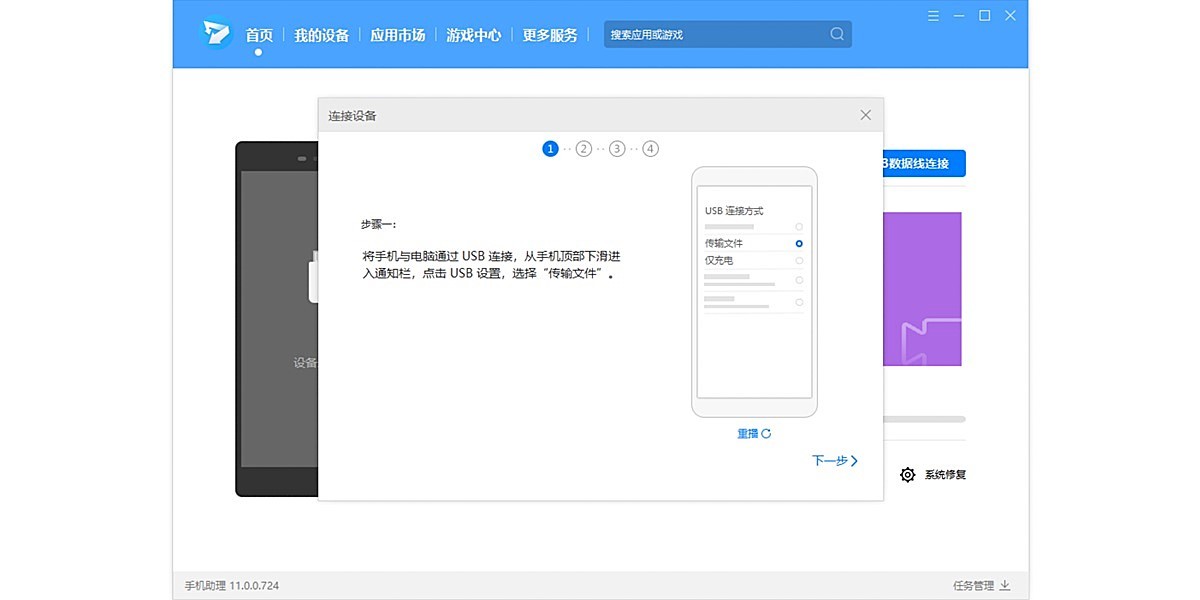Proceed using the 下一步 link

(833, 461)
